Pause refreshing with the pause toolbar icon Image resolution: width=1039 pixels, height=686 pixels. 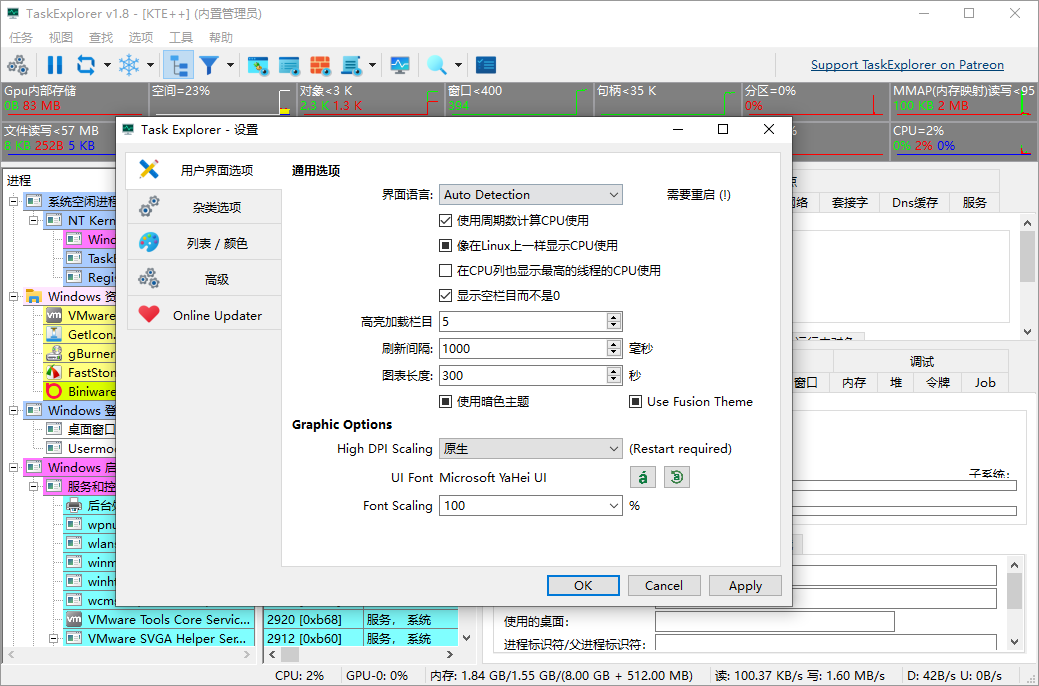pos(54,65)
